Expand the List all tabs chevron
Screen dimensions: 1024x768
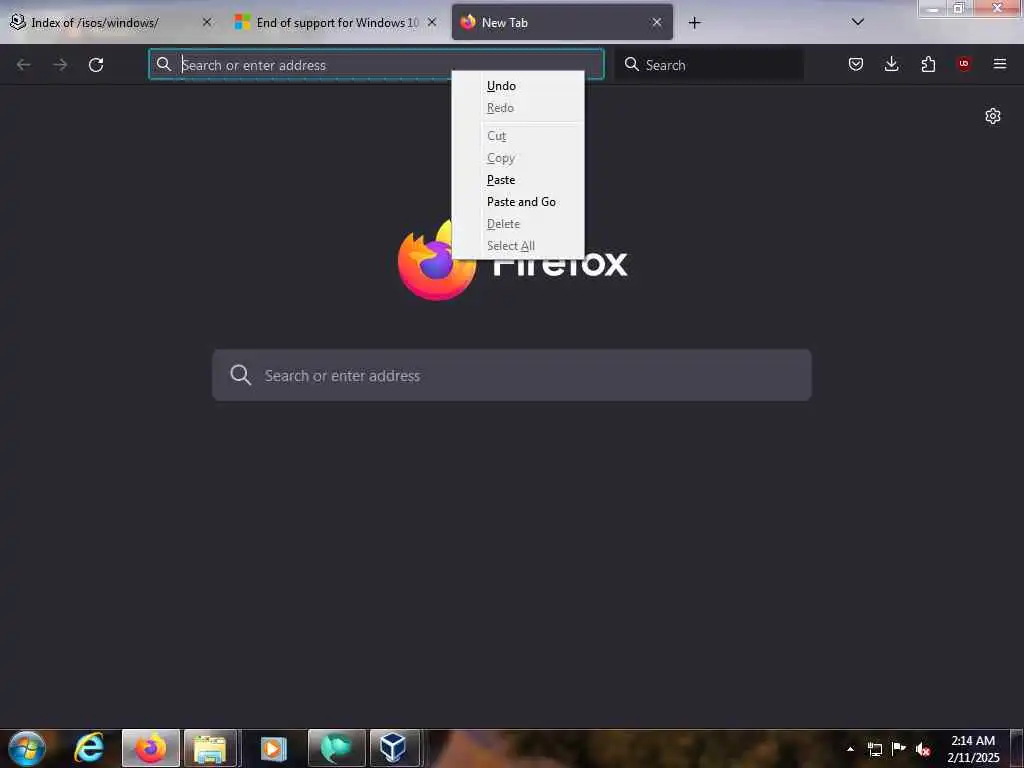(x=858, y=22)
